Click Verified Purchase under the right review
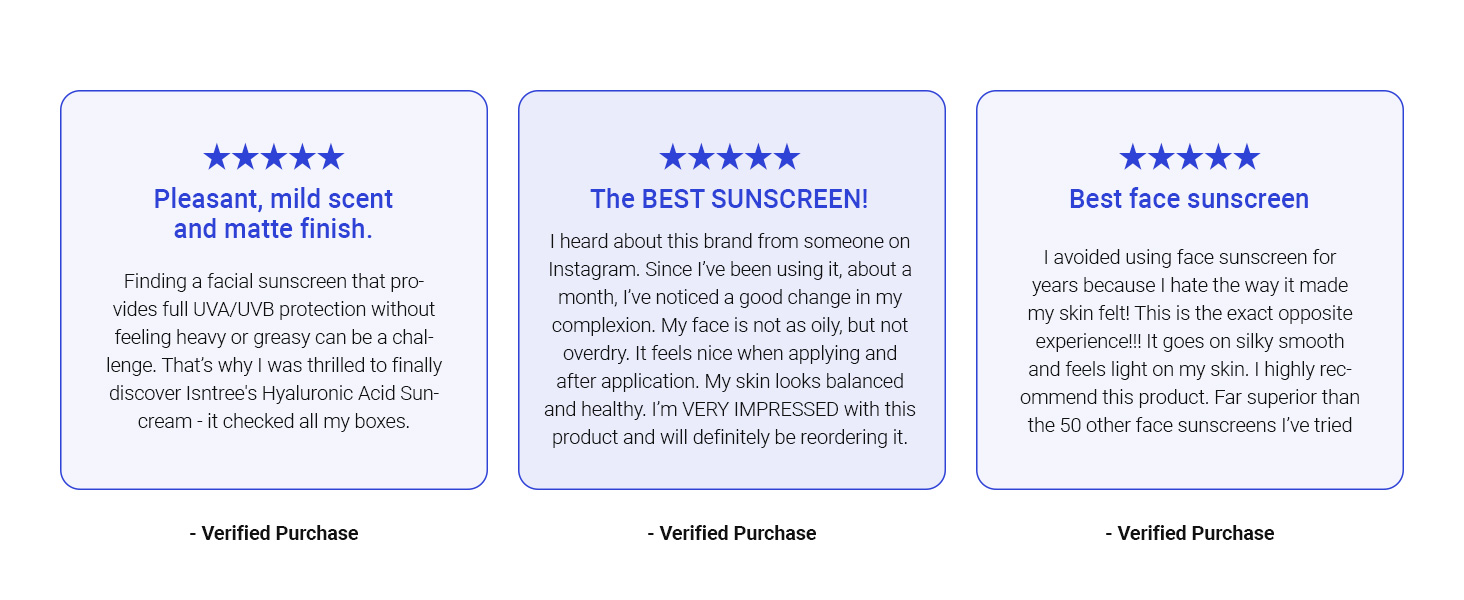 coord(1190,533)
